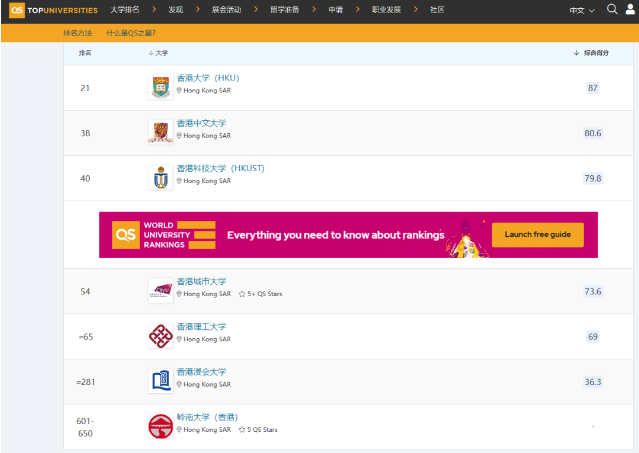Click the 5+ QS Stars badge

point(260,294)
